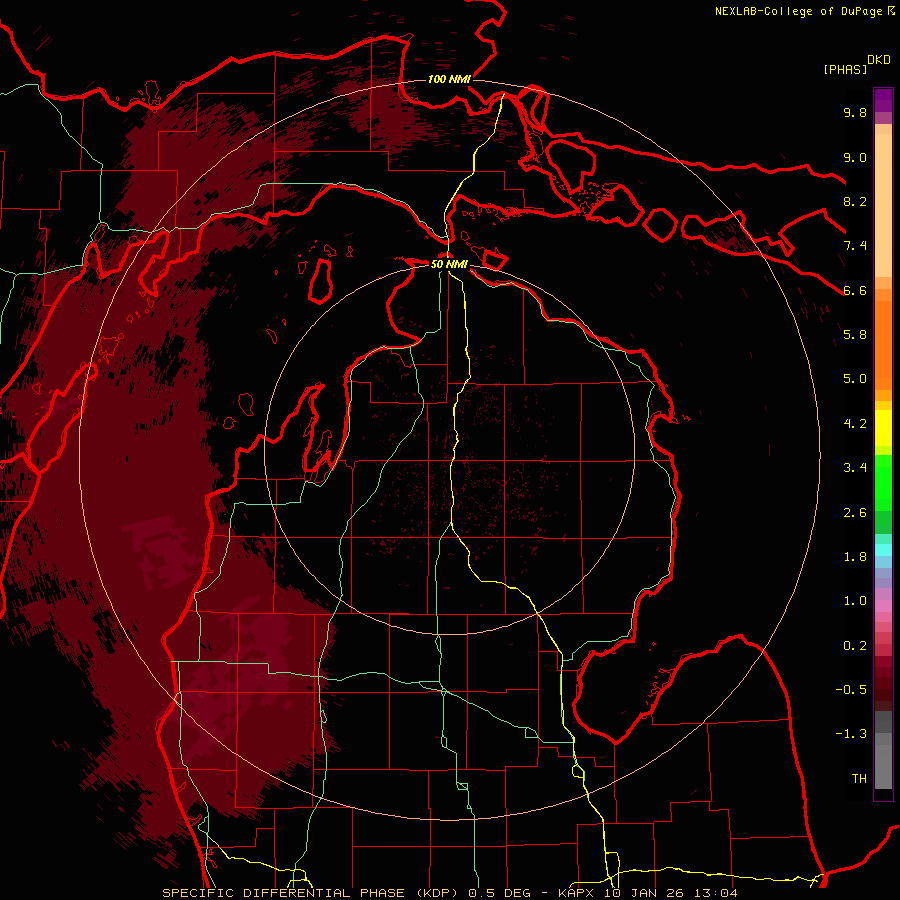Click the TH threshold label
The image size is (900, 900).
859,779
